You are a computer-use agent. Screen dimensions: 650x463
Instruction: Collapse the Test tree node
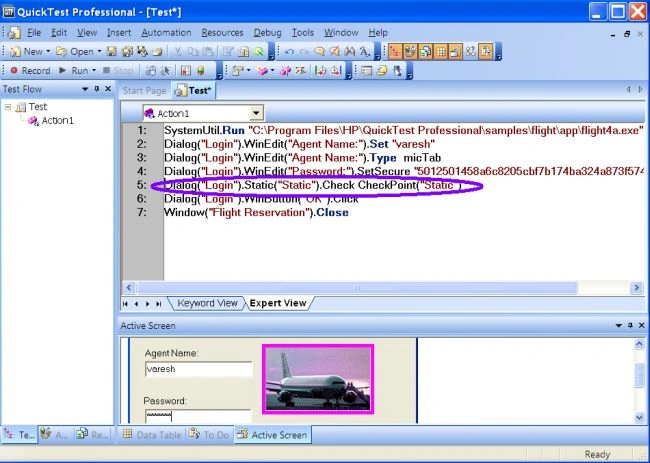(x=8, y=107)
